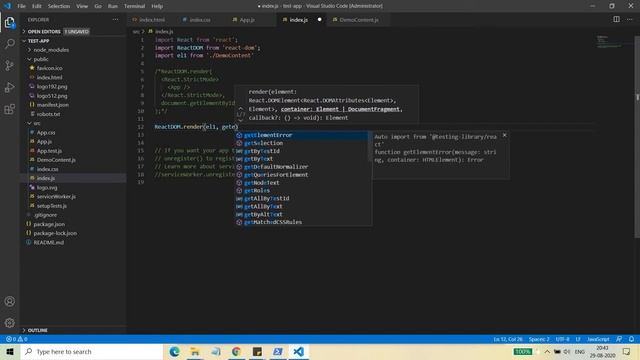Screen dimensions: 640x360
Task: Open the Accounts icon in activity bar
Action: (10, 301)
